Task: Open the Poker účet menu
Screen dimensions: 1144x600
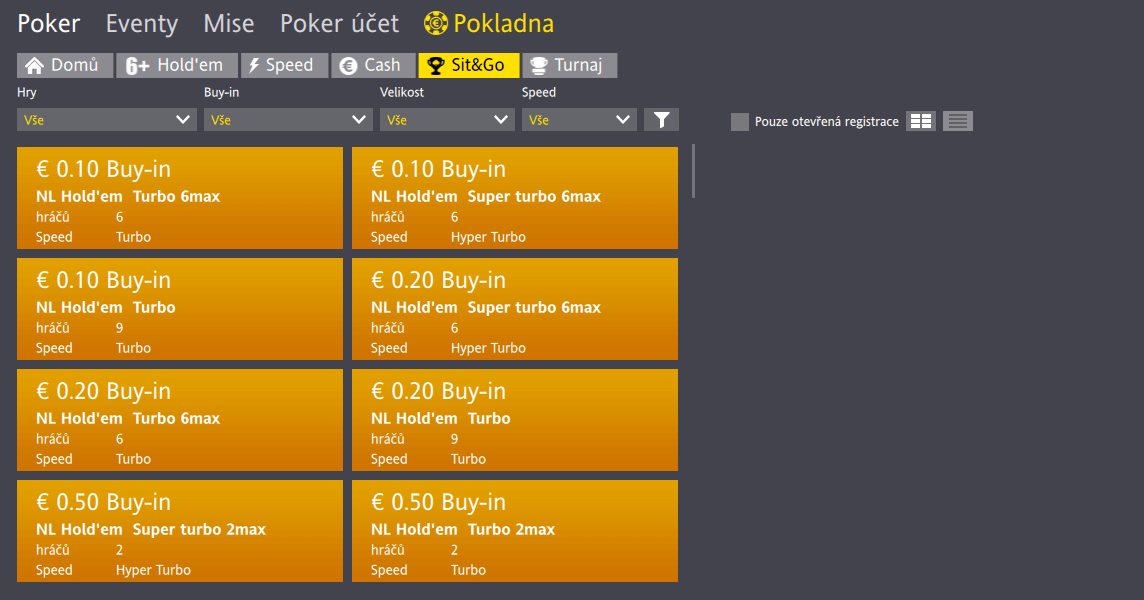Action: point(339,23)
